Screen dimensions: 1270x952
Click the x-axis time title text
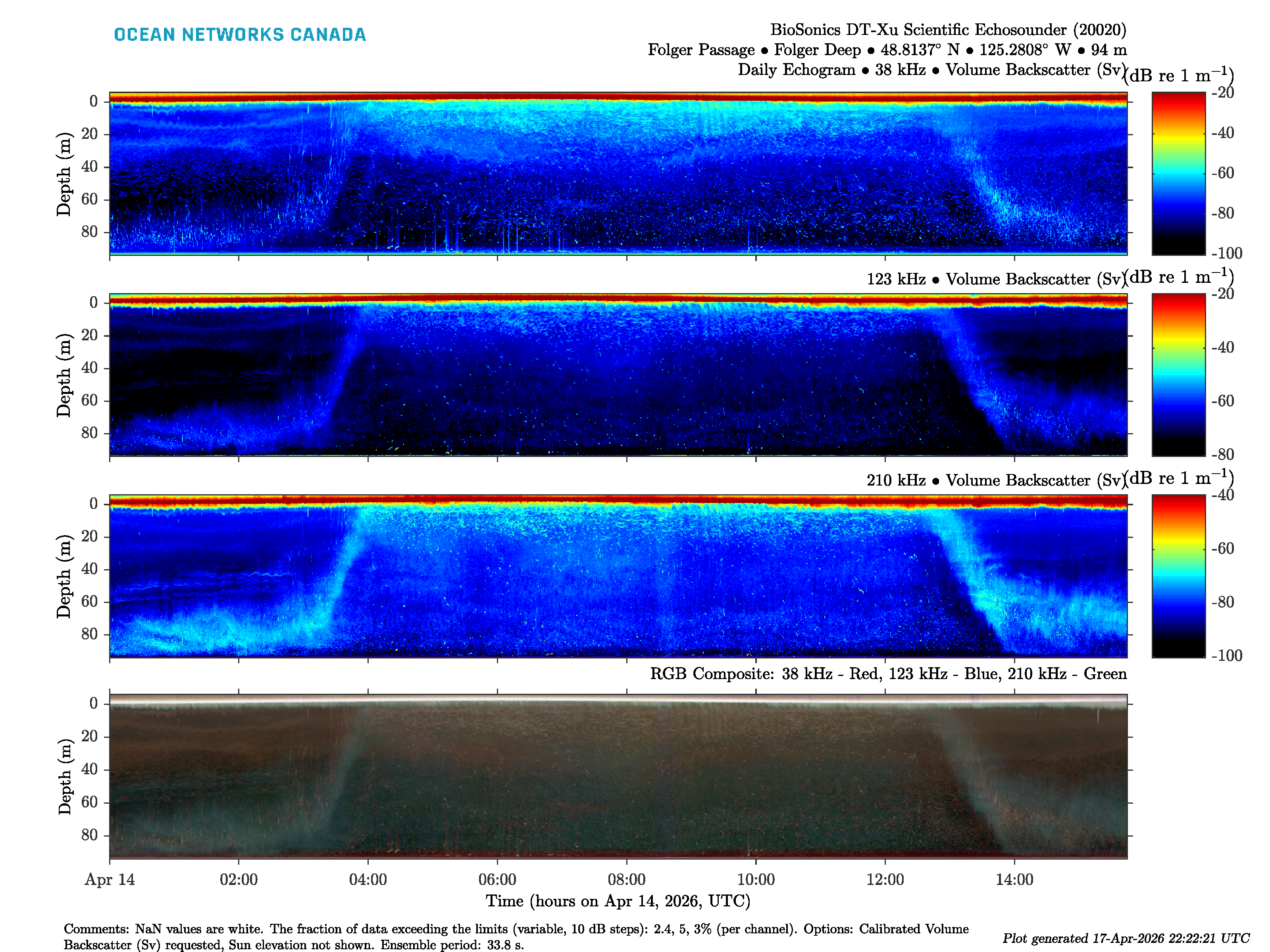click(x=618, y=901)
